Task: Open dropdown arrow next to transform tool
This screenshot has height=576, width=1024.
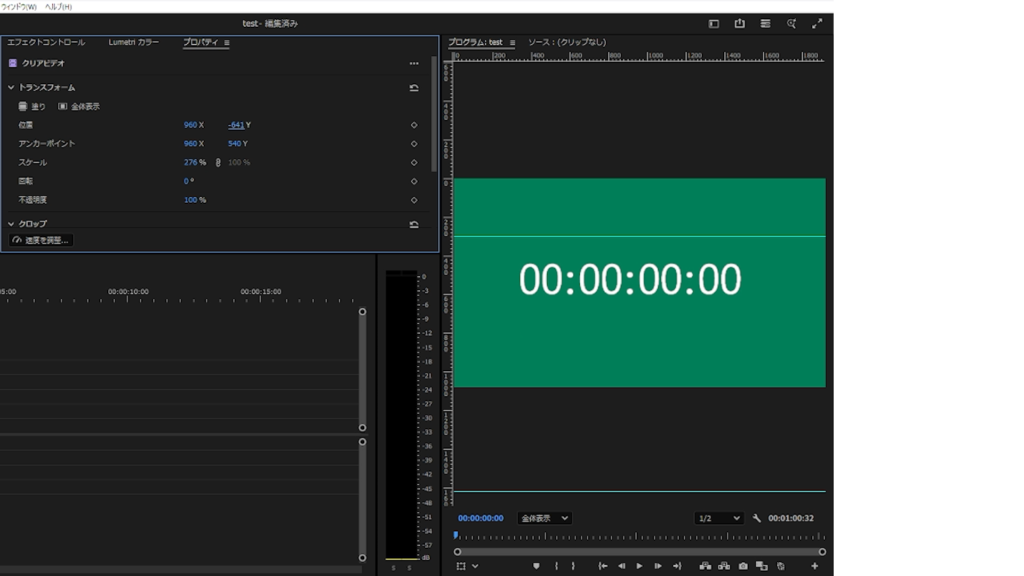Action: coord(475,566)
